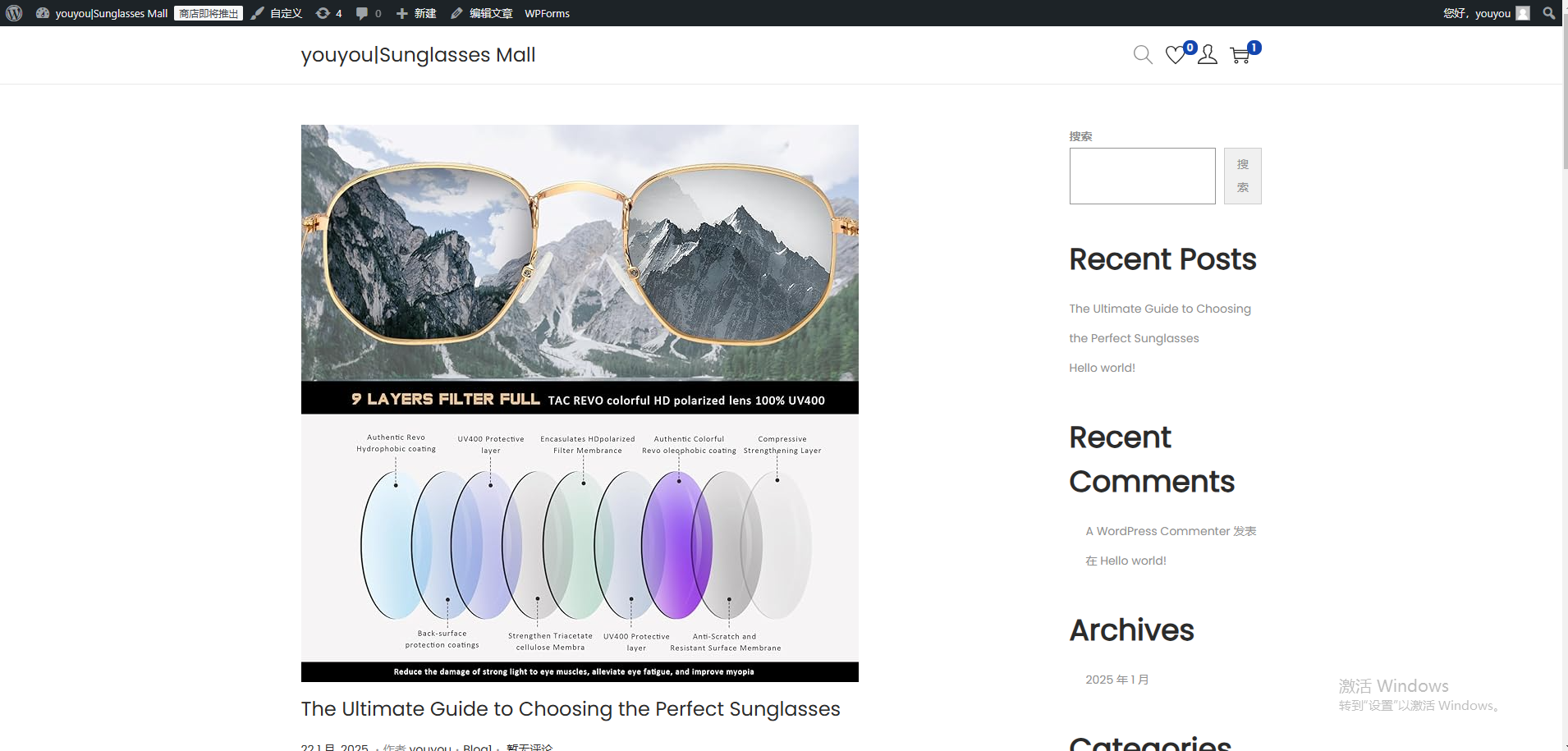Open the shopping cart icon

[1240, 55]
